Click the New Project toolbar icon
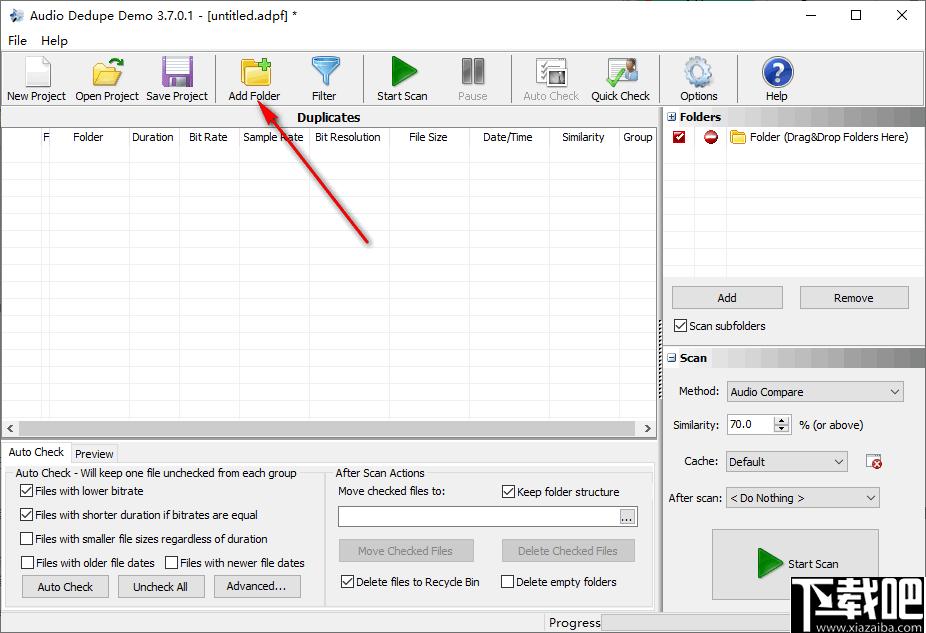 point(37,72)
